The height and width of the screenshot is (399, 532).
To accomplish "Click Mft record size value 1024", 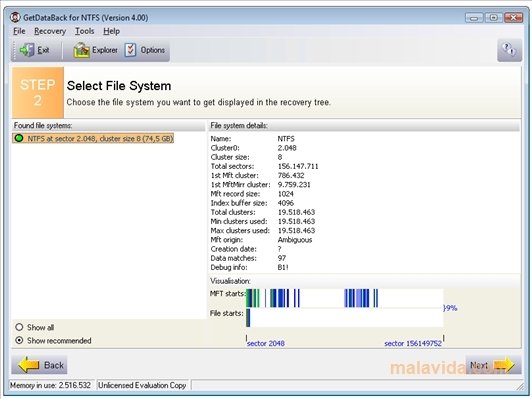I will click(x=285, y=194).
